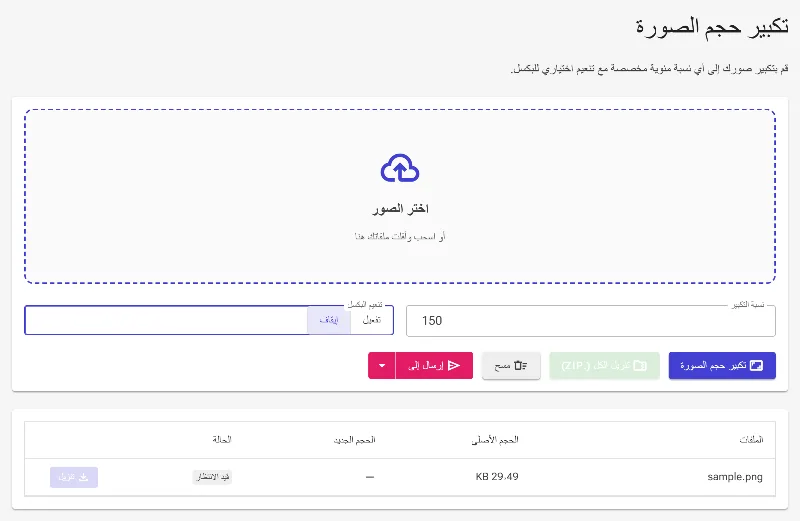Screen dimensions: 800x521
Task: Click the اختر الصور upload label
Action: [x=400, y=209]
